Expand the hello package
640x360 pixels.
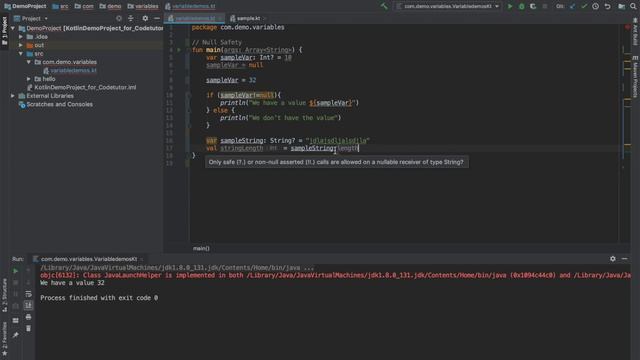point(29,79)
